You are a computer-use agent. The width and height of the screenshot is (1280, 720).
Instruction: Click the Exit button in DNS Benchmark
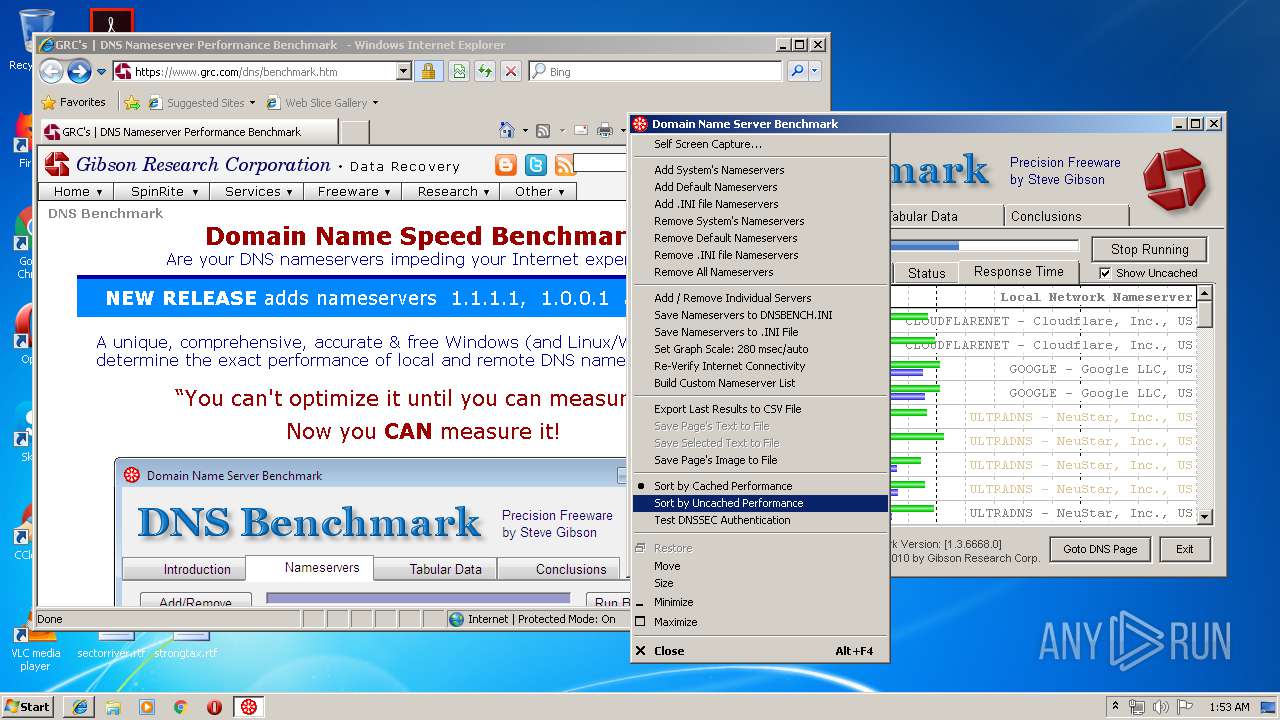[1184, 549]
